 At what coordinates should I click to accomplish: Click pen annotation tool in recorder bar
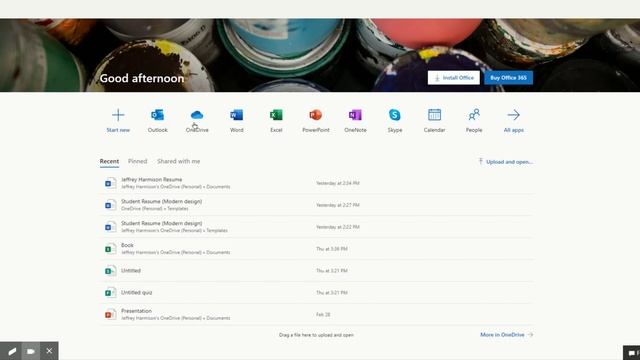12,351
